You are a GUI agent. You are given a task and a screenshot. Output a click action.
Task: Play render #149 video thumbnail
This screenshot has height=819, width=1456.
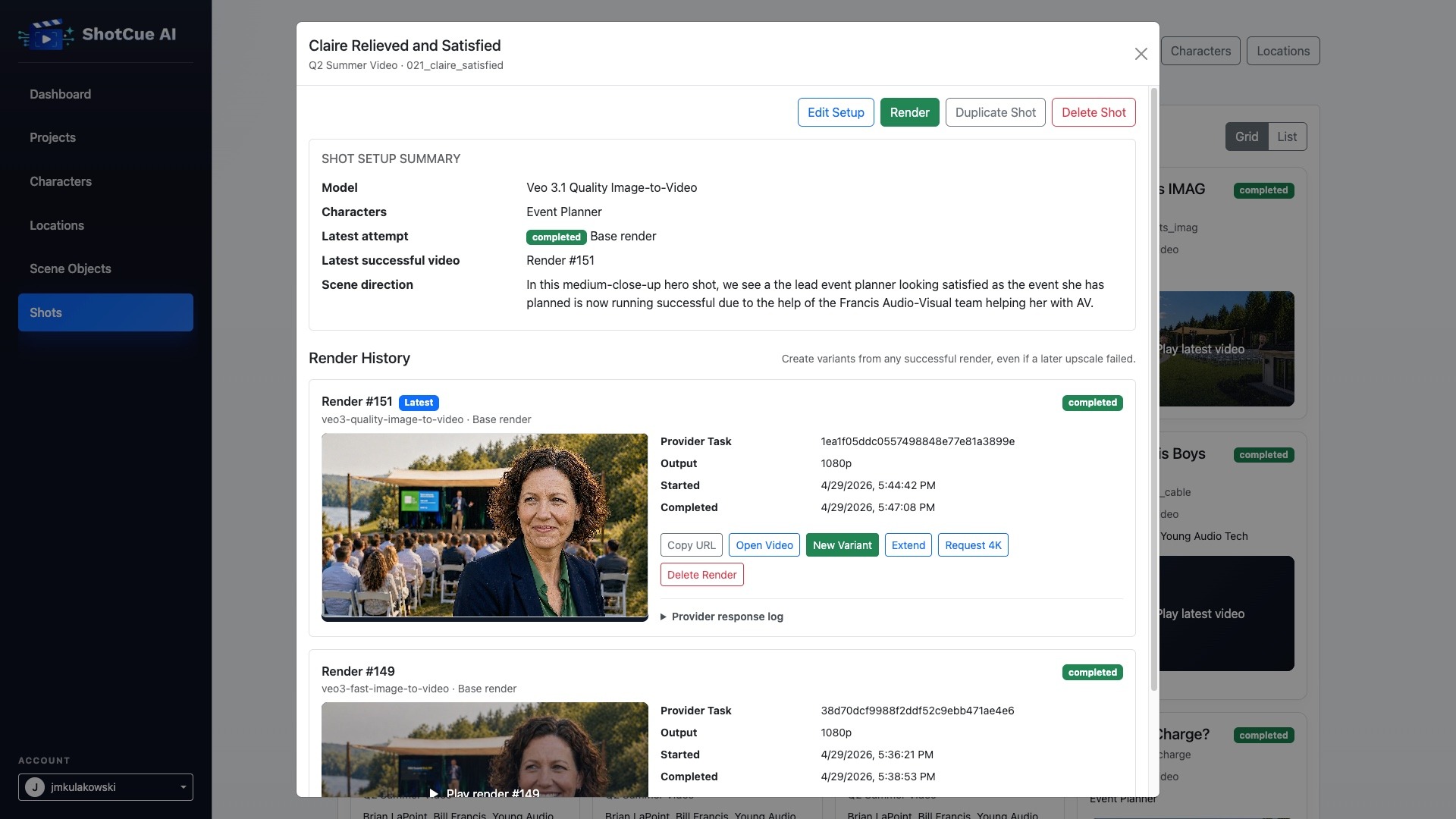pyautogui.click(x=485, y=749)
